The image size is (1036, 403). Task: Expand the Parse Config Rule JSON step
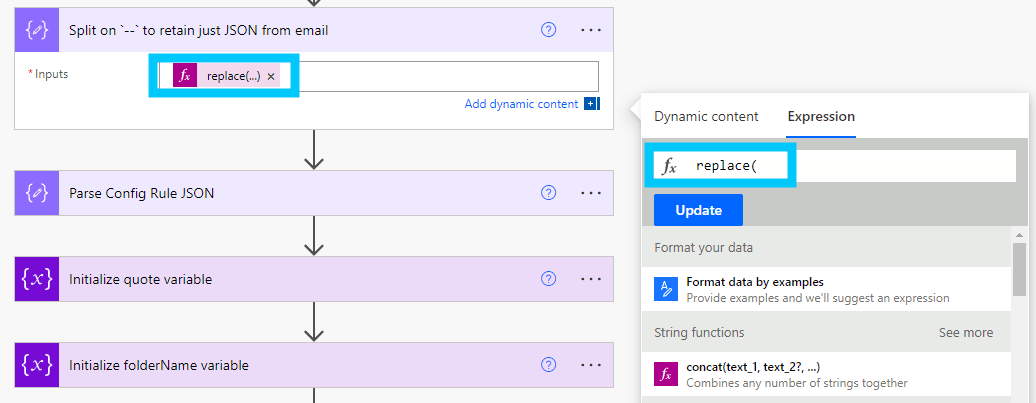tap(300, 193)
